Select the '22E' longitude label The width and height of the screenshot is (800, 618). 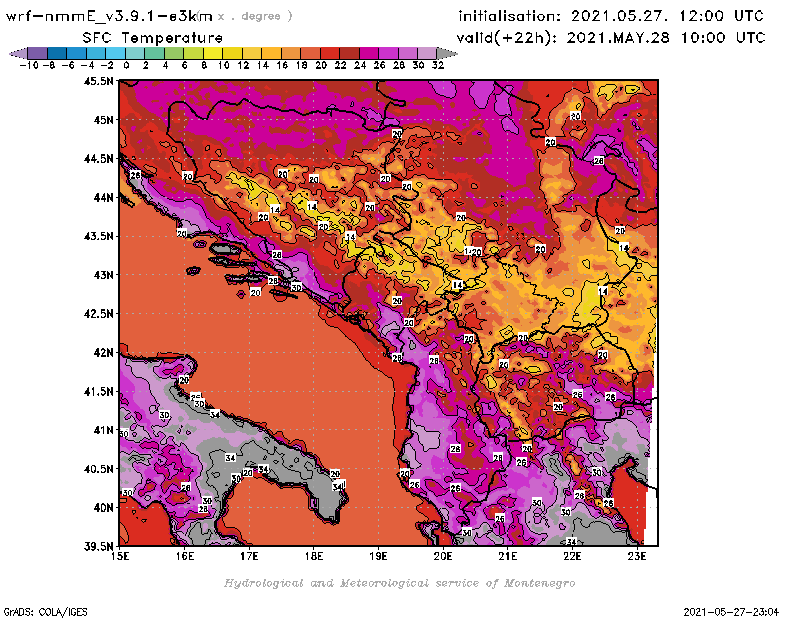coord(572,556)
